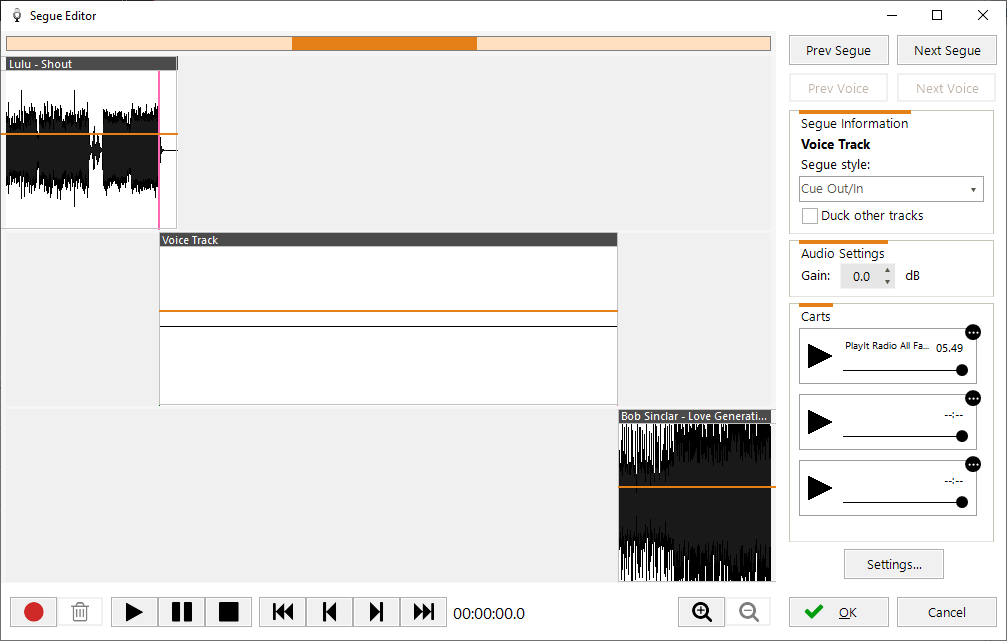Decrease gain with the down arrow
This screenshot has width=1007, height=641.
tap(887, 282)
